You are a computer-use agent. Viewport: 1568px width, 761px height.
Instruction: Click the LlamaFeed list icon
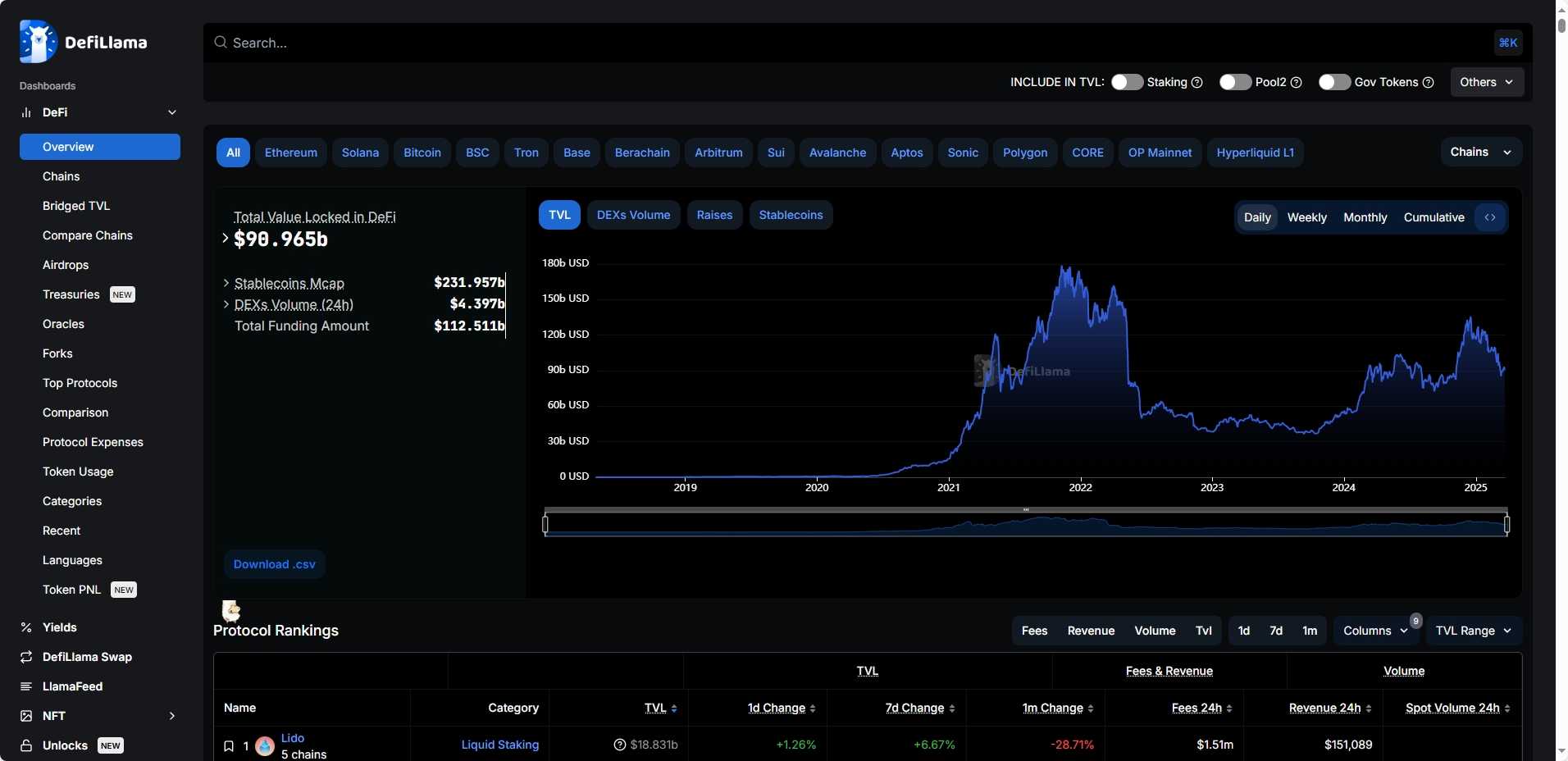[x=26, y=686]
